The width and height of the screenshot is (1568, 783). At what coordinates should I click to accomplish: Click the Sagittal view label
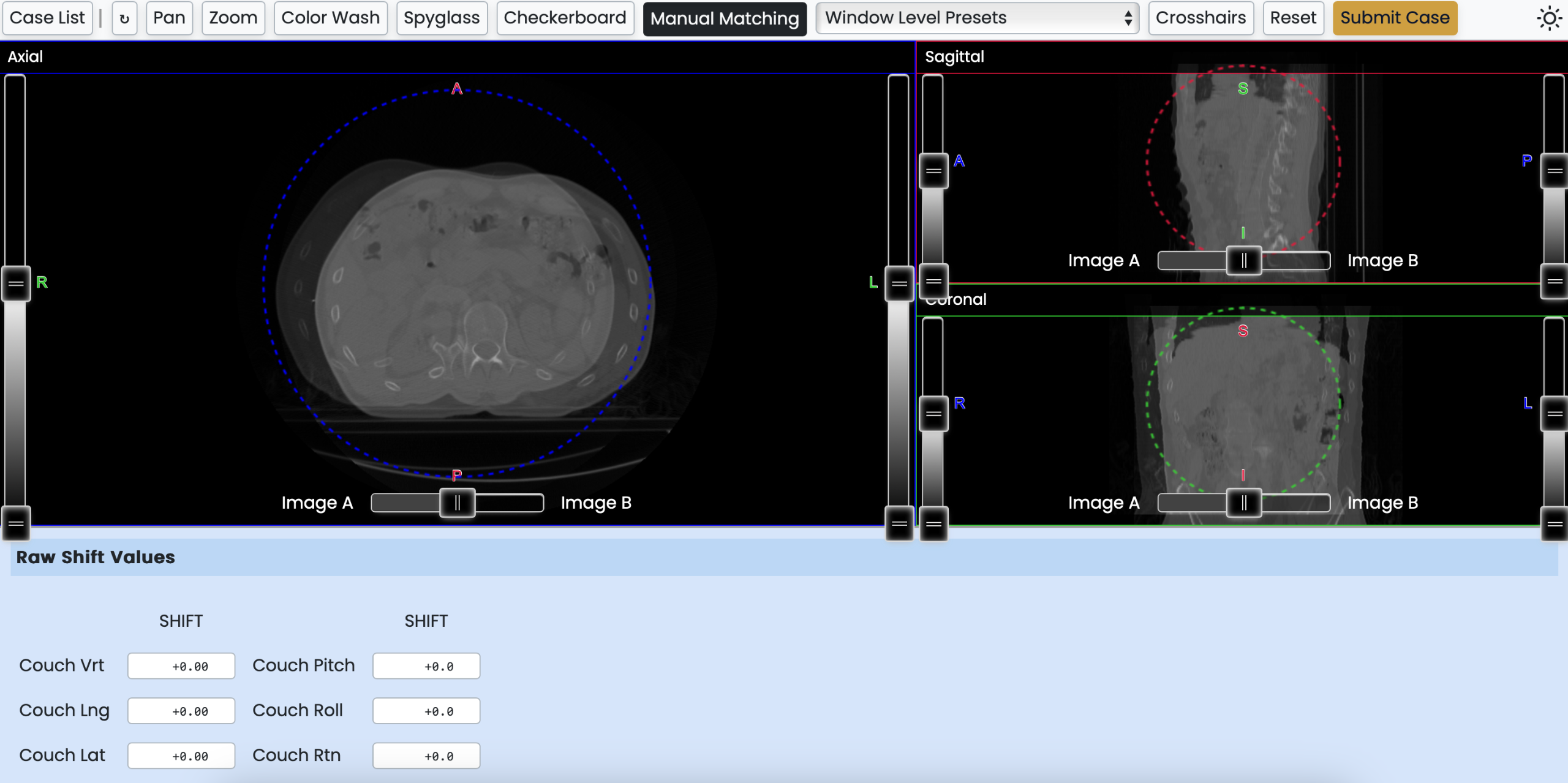[x=954, y=56]
